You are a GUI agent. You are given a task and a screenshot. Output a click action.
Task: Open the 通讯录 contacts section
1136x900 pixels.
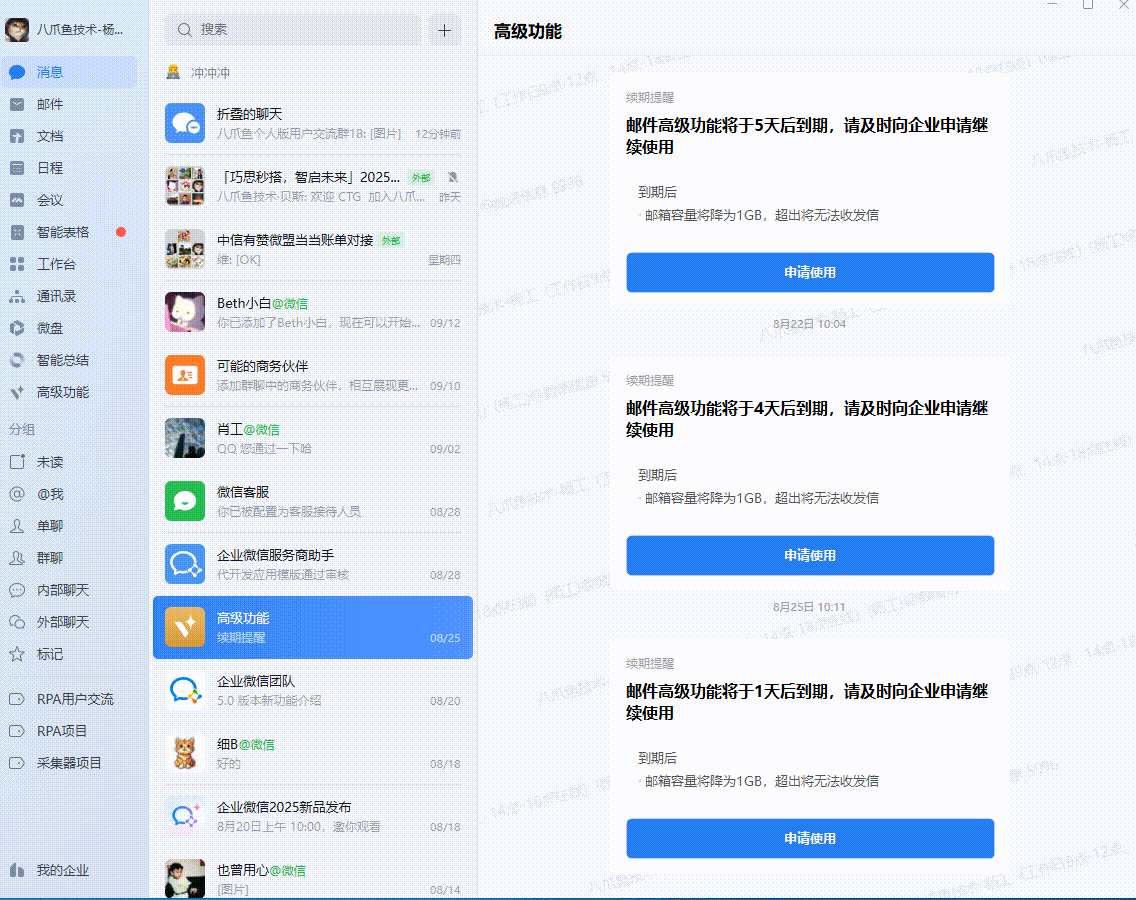pyautogui.click(x=69, y=296)
